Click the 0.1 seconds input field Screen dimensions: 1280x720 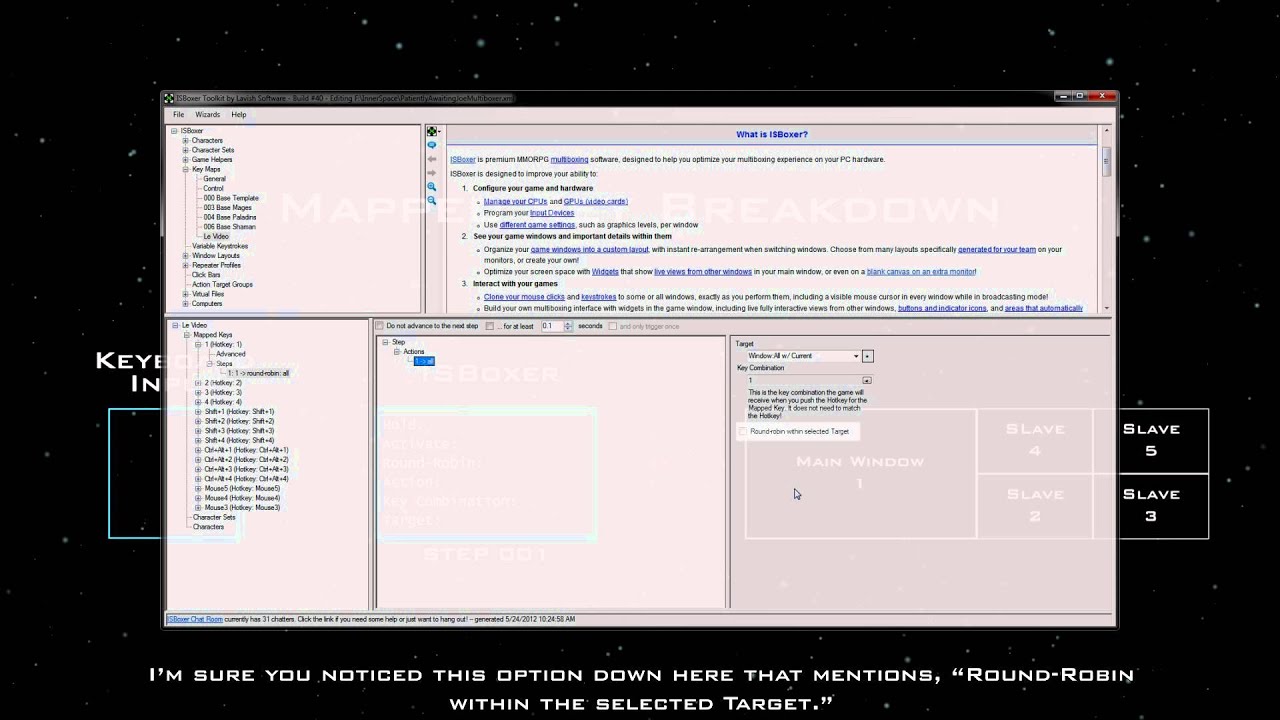click(554, 326)
